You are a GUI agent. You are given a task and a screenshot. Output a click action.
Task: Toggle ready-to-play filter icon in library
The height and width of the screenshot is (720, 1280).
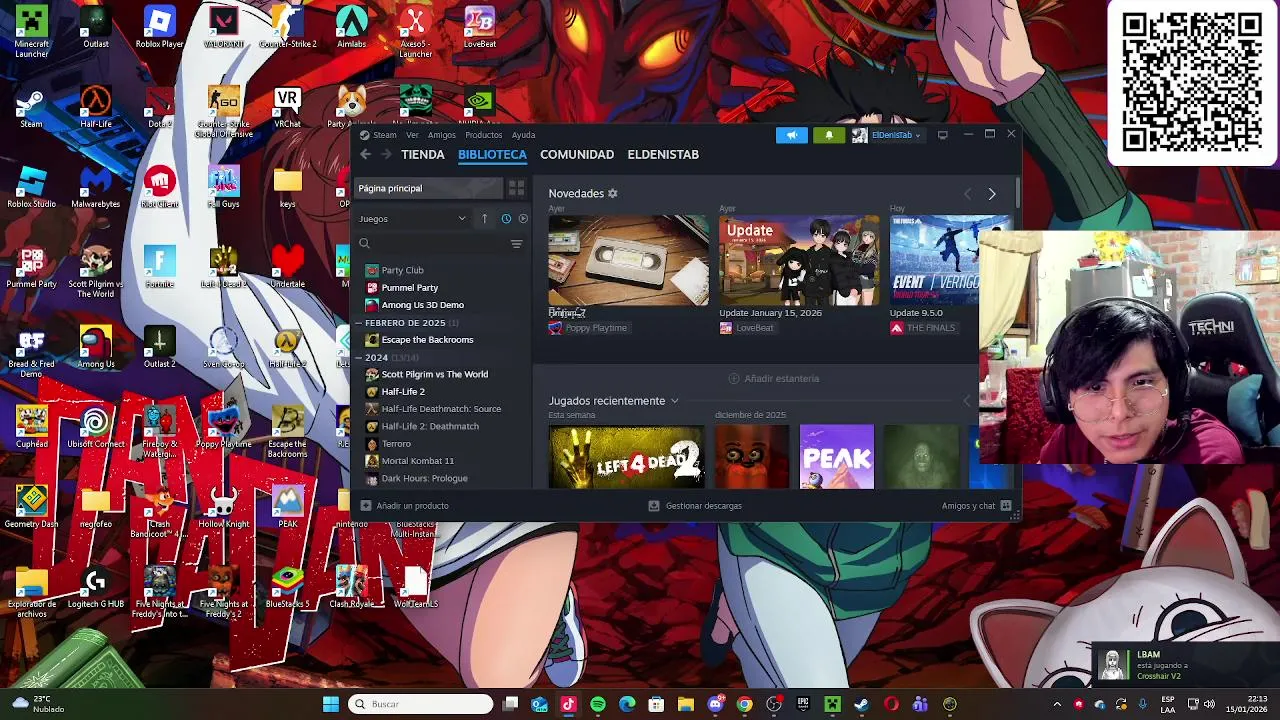click(522, 219)
